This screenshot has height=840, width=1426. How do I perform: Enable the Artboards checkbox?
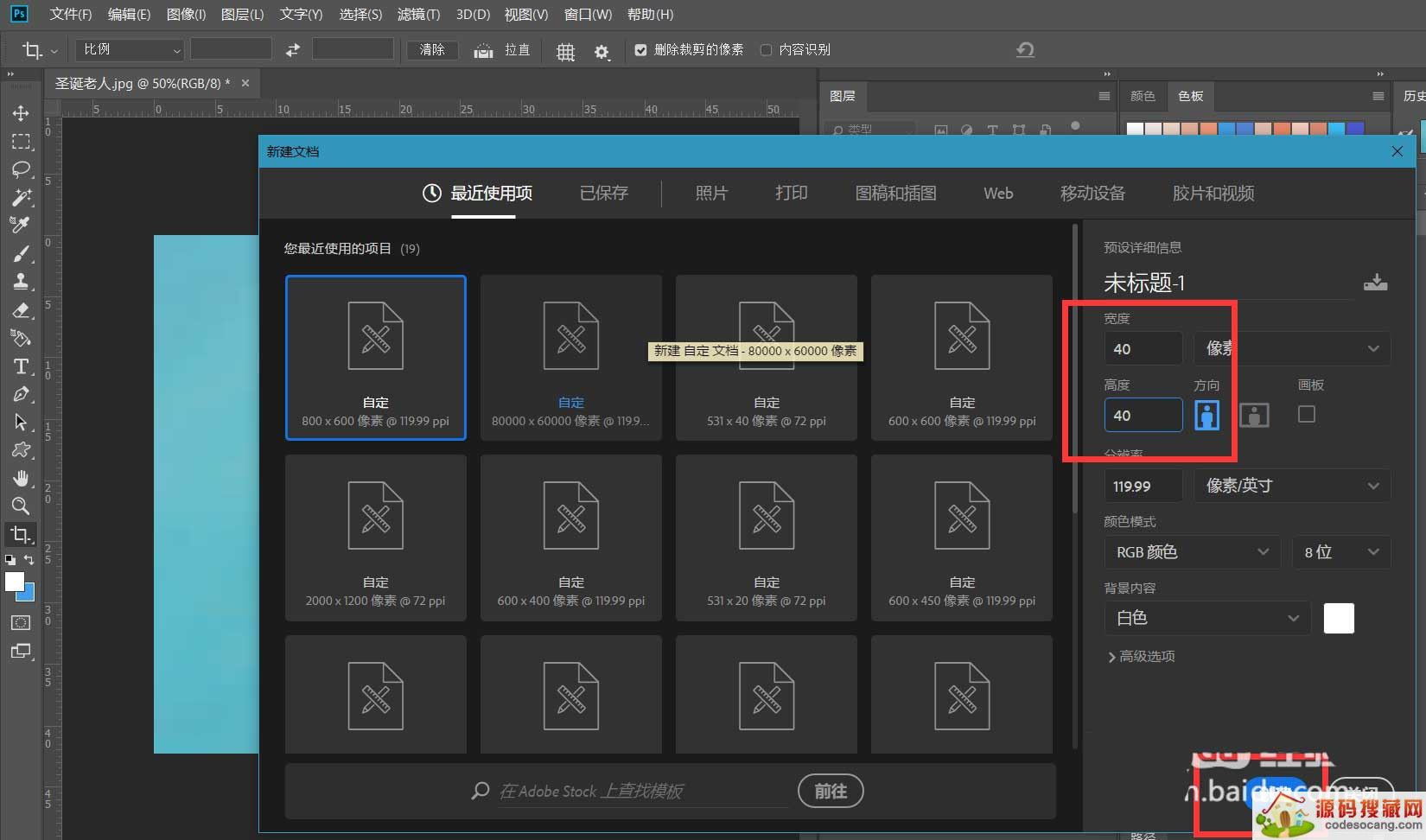click(1307, 414)
